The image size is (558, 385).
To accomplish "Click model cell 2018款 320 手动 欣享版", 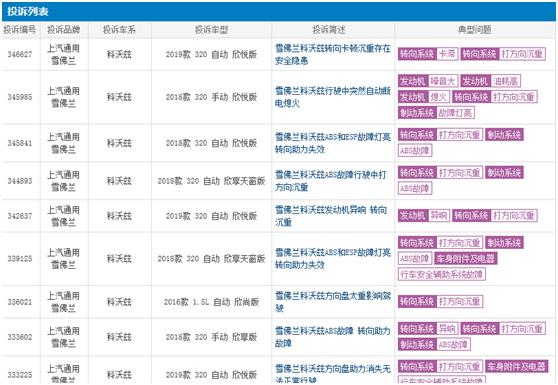I will [x=211, y=337].
